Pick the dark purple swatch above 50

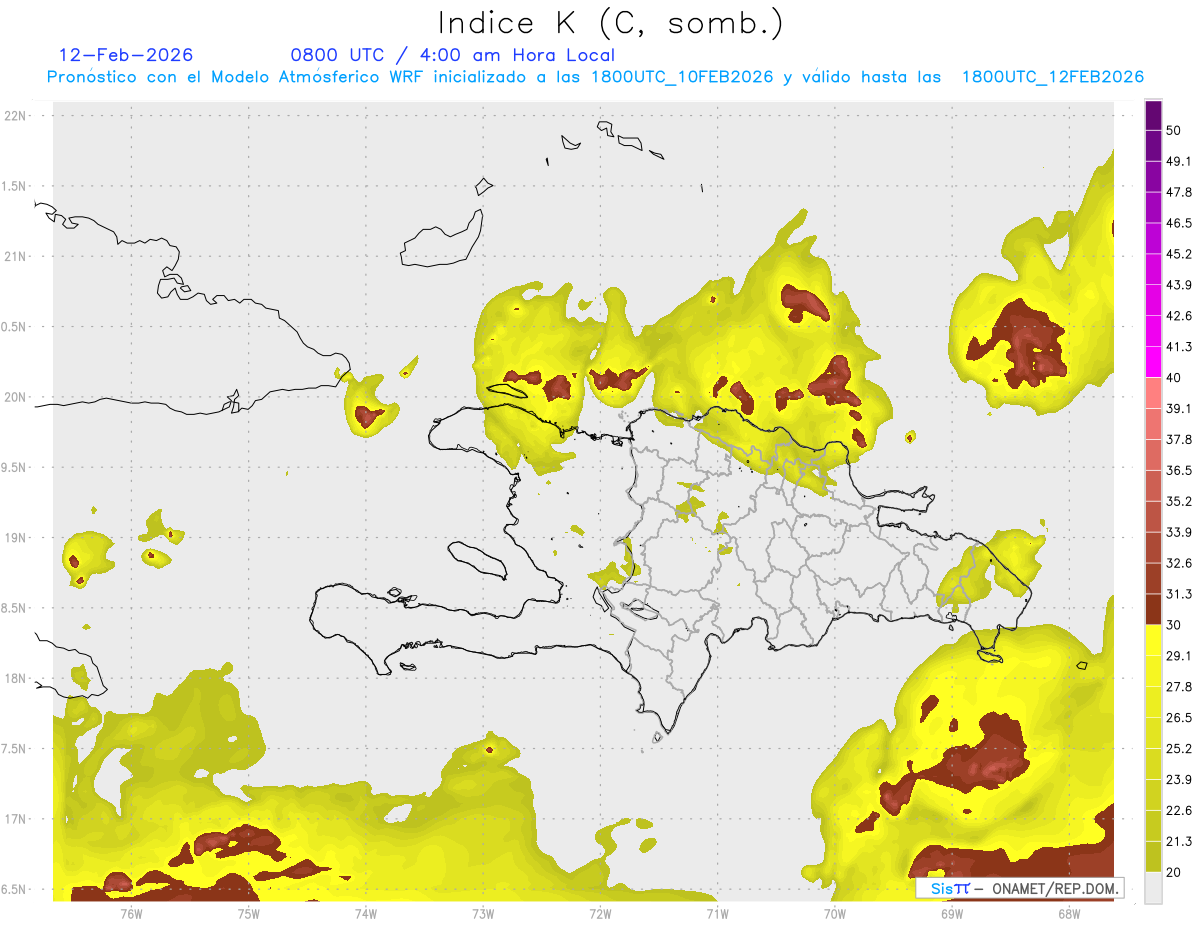tap(1154, 115)
